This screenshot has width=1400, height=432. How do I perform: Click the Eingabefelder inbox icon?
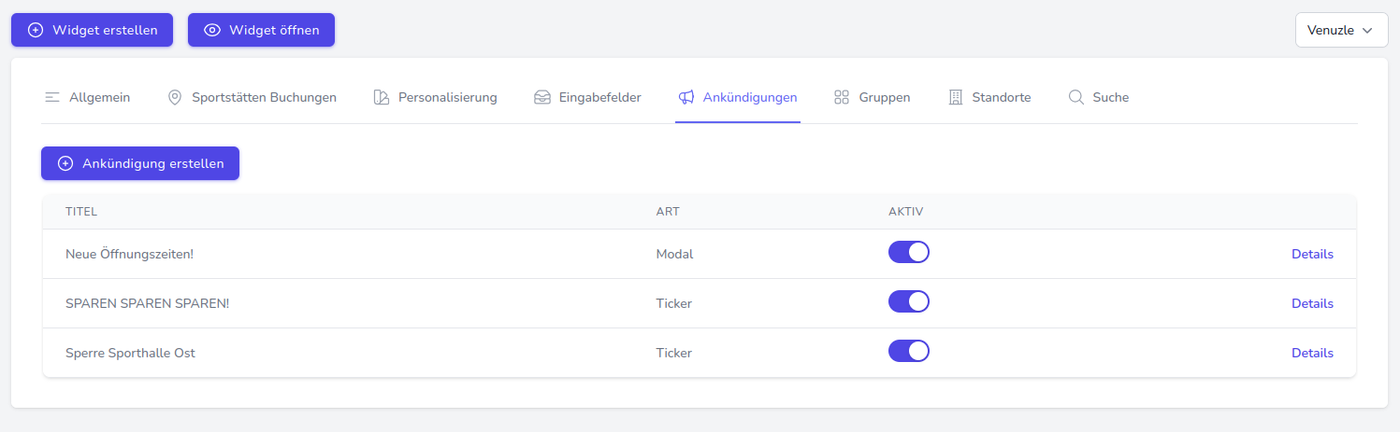click(x=542, y=97)
